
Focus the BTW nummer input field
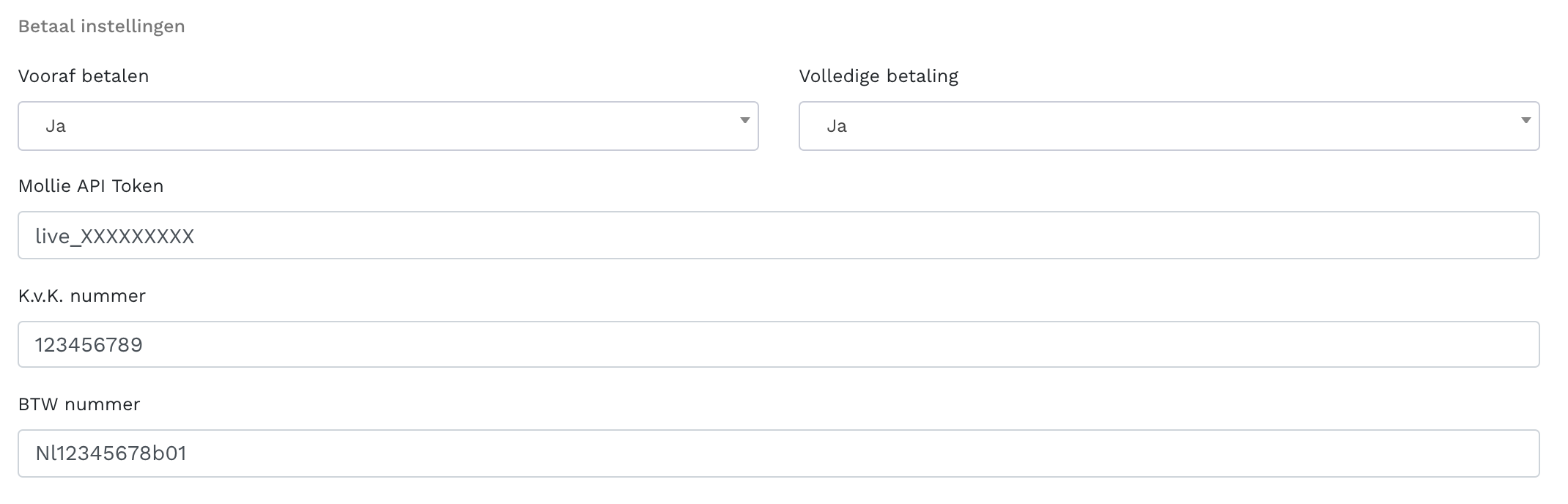point(778,453)
